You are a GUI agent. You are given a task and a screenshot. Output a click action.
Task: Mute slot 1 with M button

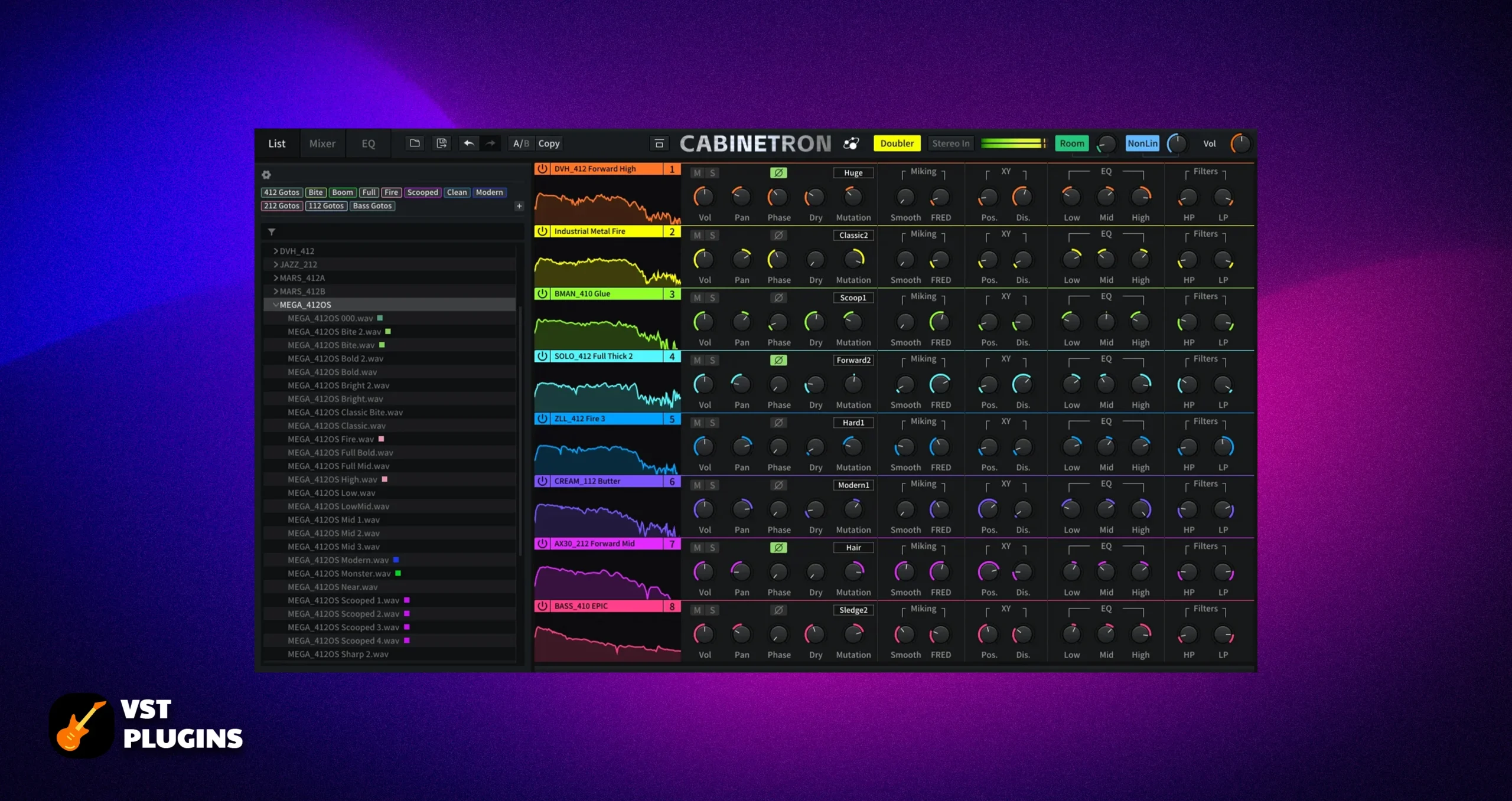698,173
